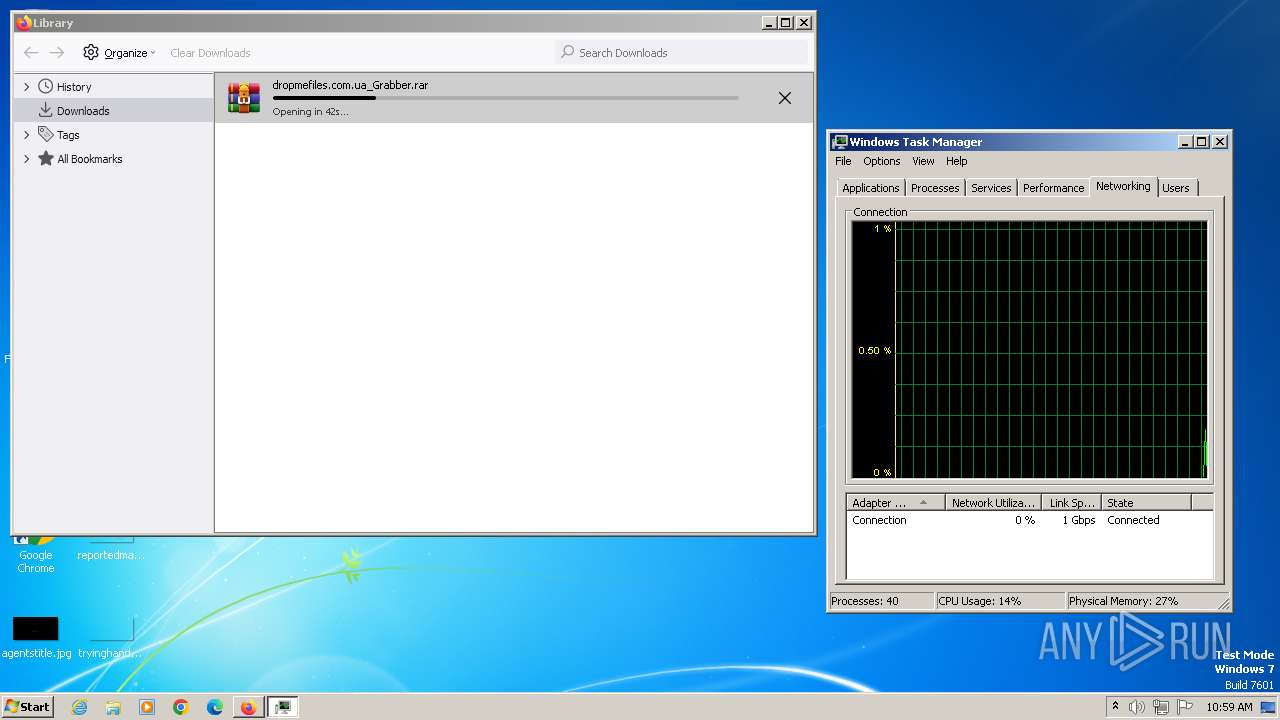Sort by Adapter Name column header

click(896, 503)
